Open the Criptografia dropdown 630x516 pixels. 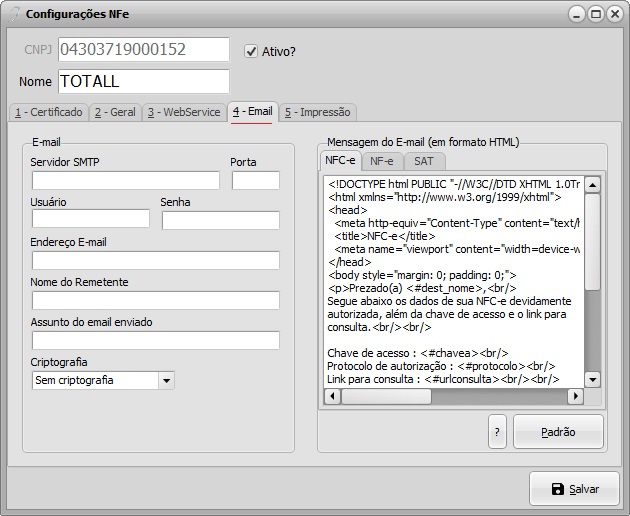(167, 380)
